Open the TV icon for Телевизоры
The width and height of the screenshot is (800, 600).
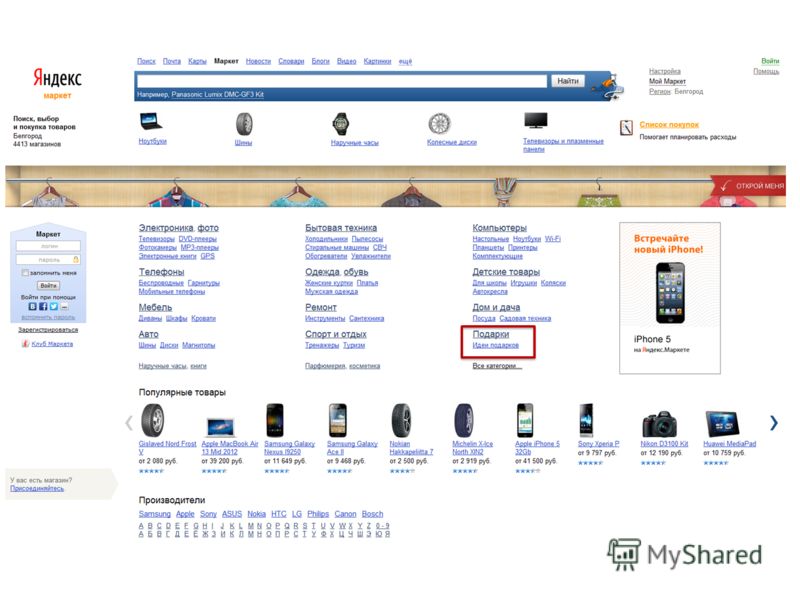536,121
